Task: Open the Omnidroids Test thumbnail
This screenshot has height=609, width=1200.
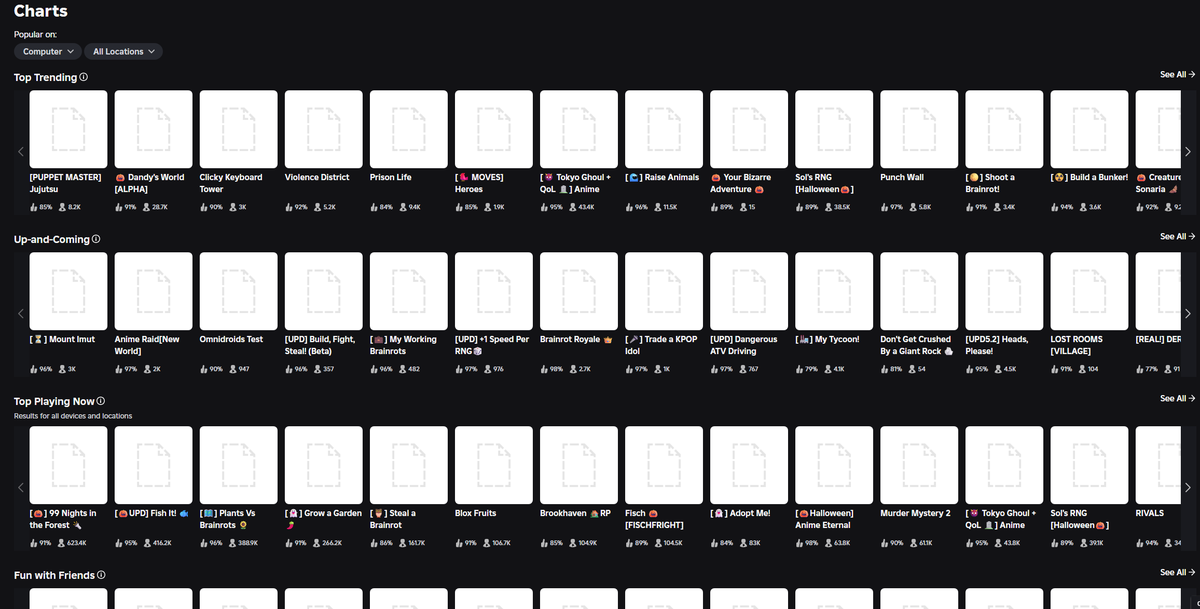Action: (x=239, y=291)
